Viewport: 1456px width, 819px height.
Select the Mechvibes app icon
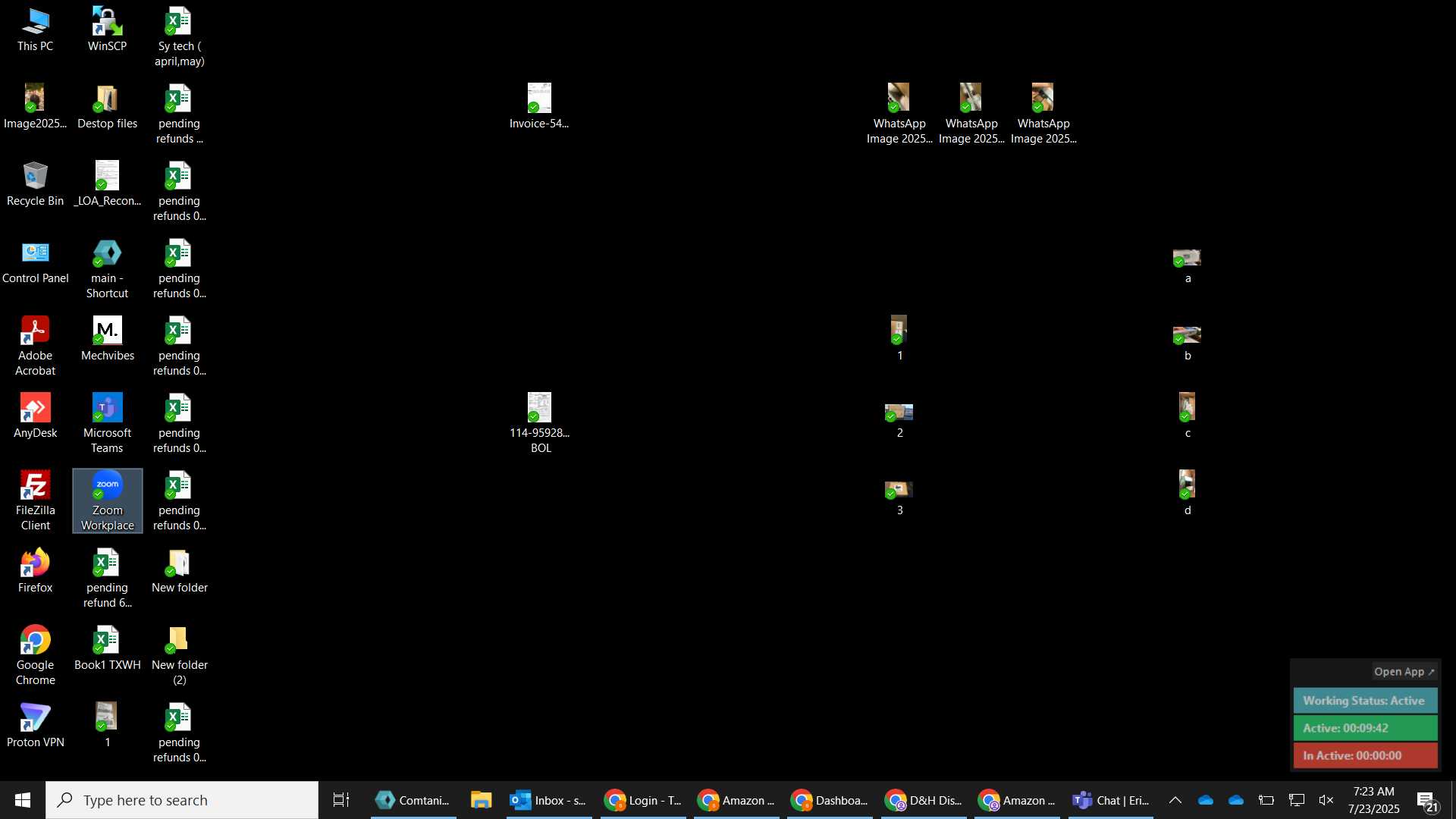(107, 340)
